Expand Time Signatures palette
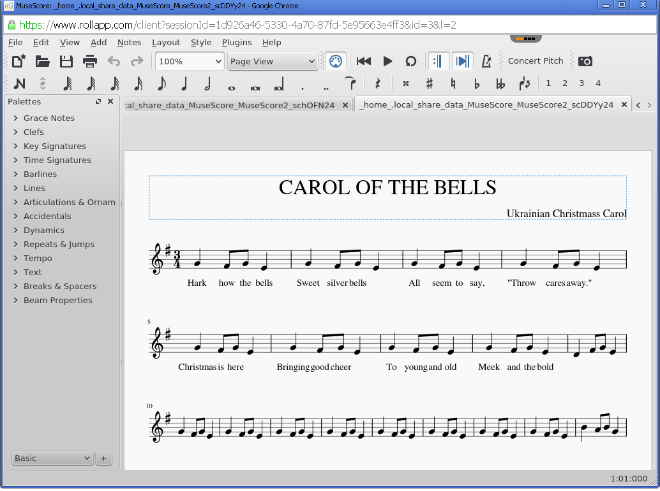660x491 pixels. tap(16, 160)
